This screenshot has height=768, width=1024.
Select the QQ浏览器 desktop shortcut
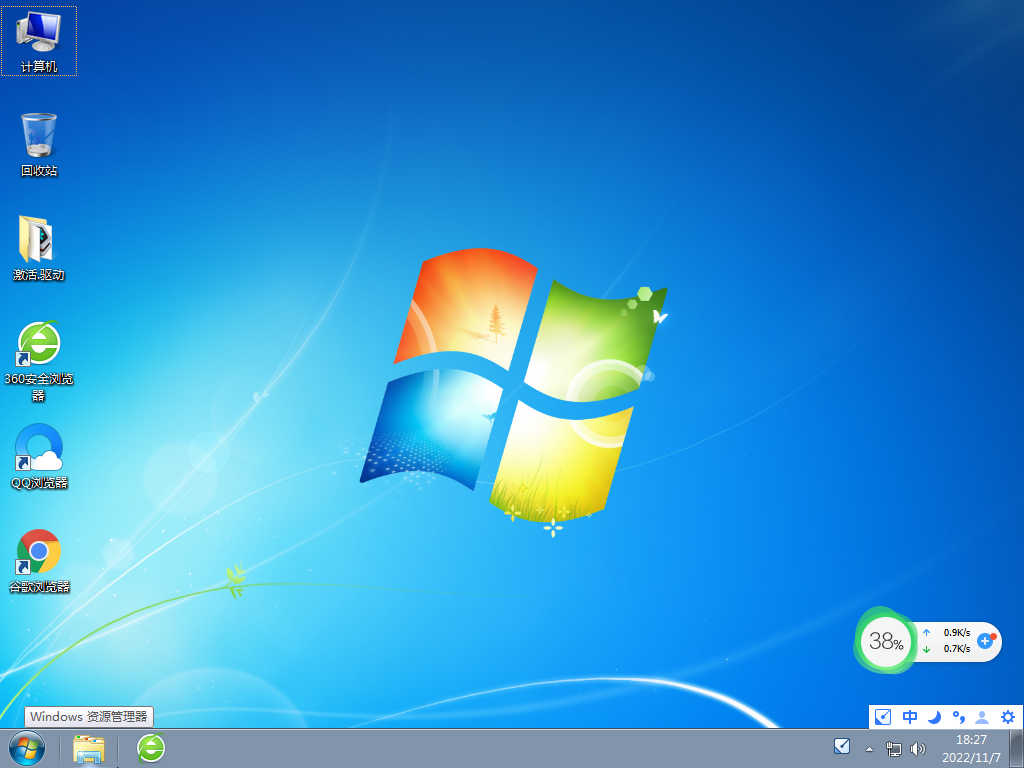tap(39, 453)
